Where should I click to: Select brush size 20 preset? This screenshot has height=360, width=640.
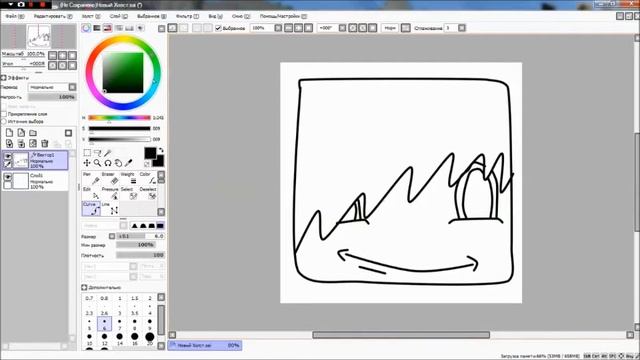pyautogui.click(x=150, y=340)
